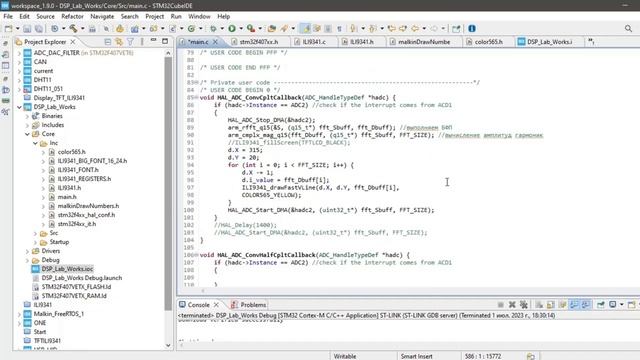Open the Run button dropdown arrow
The width and height of the screenshot is (640, 360).
coord(241,29)
